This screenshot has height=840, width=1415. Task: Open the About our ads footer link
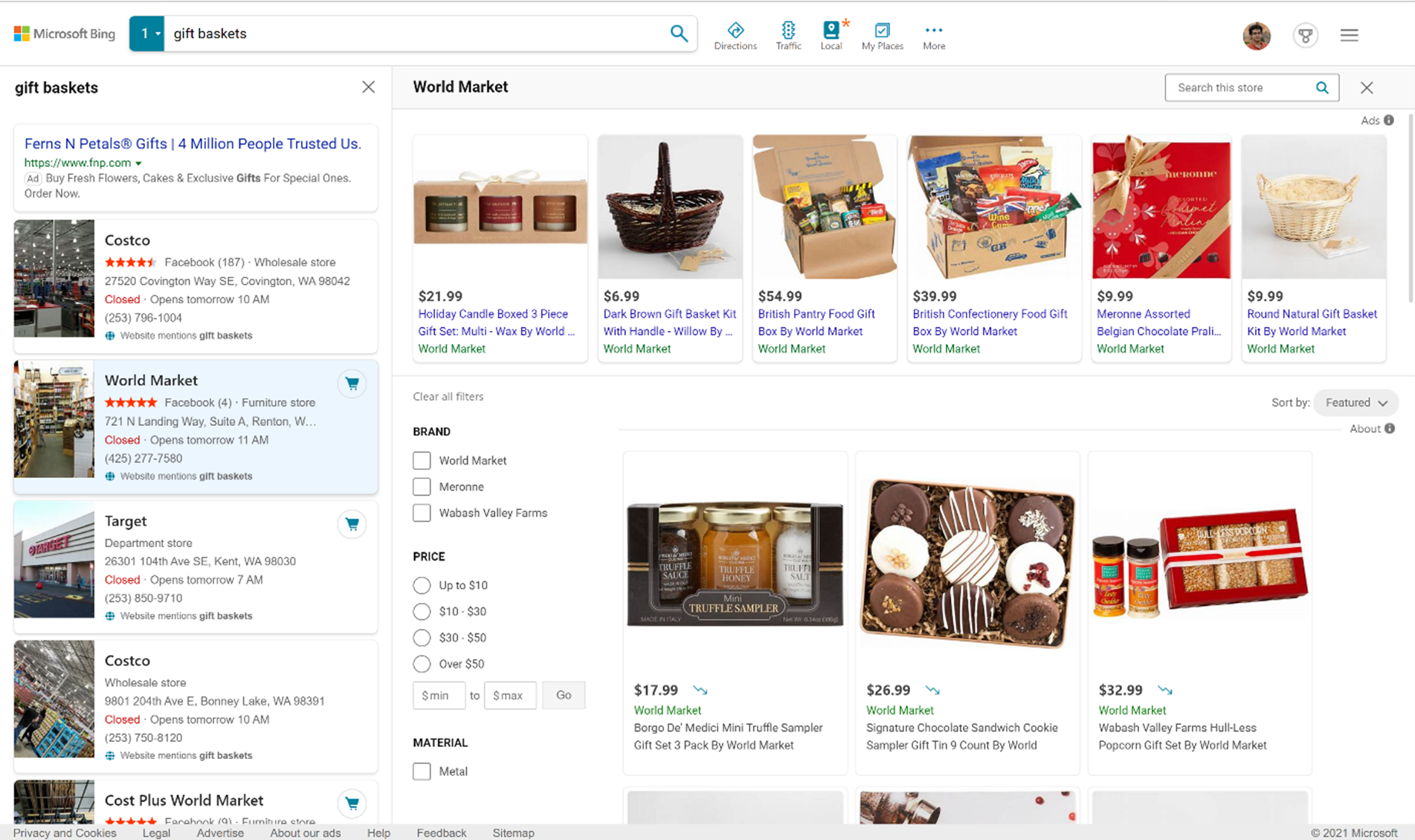pos(305,833)
